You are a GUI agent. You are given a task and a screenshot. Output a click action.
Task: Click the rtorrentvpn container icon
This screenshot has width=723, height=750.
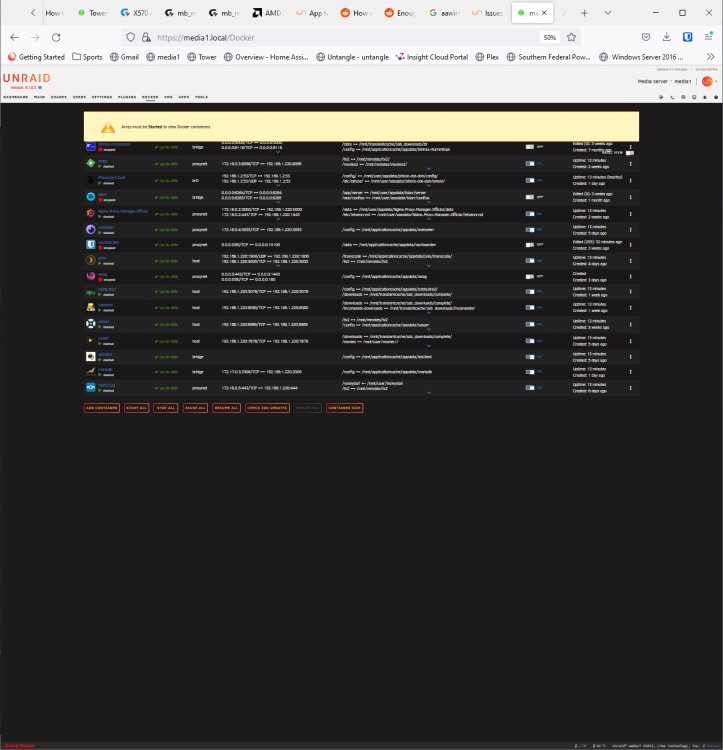[x=90, y=146]
